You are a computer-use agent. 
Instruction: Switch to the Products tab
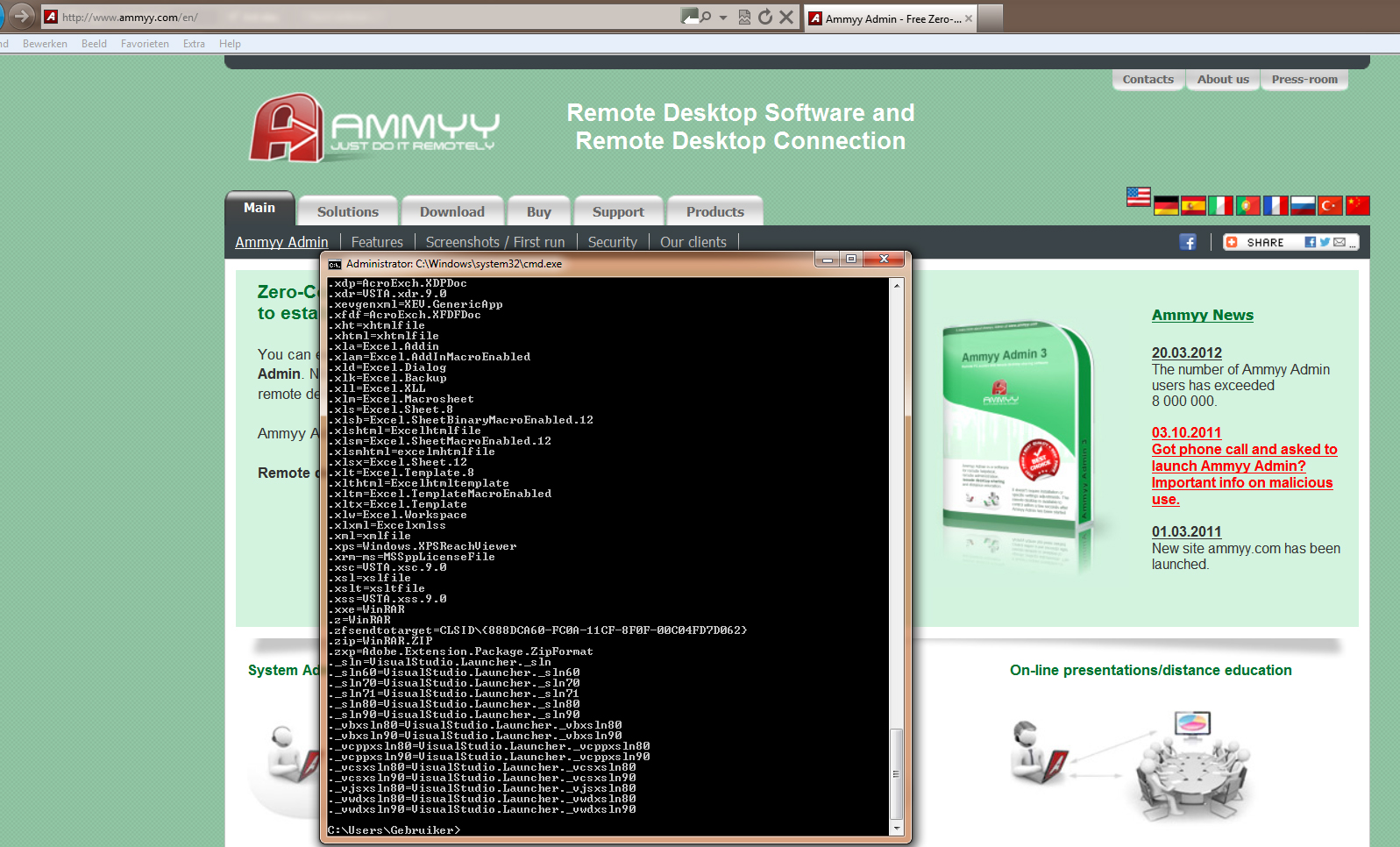[715, 211]
